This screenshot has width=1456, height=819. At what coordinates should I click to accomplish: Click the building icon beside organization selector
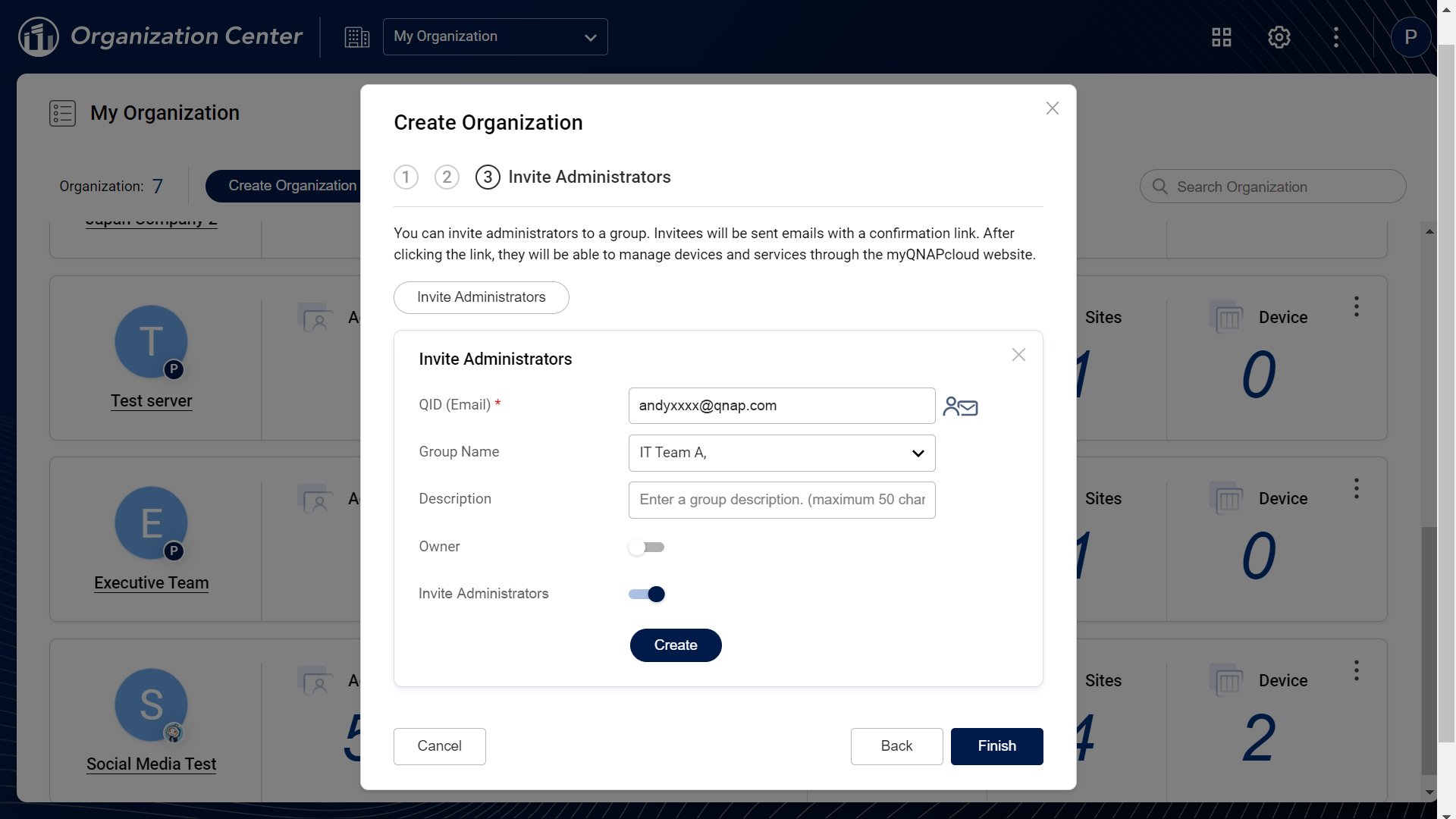[x=356, y=37]
